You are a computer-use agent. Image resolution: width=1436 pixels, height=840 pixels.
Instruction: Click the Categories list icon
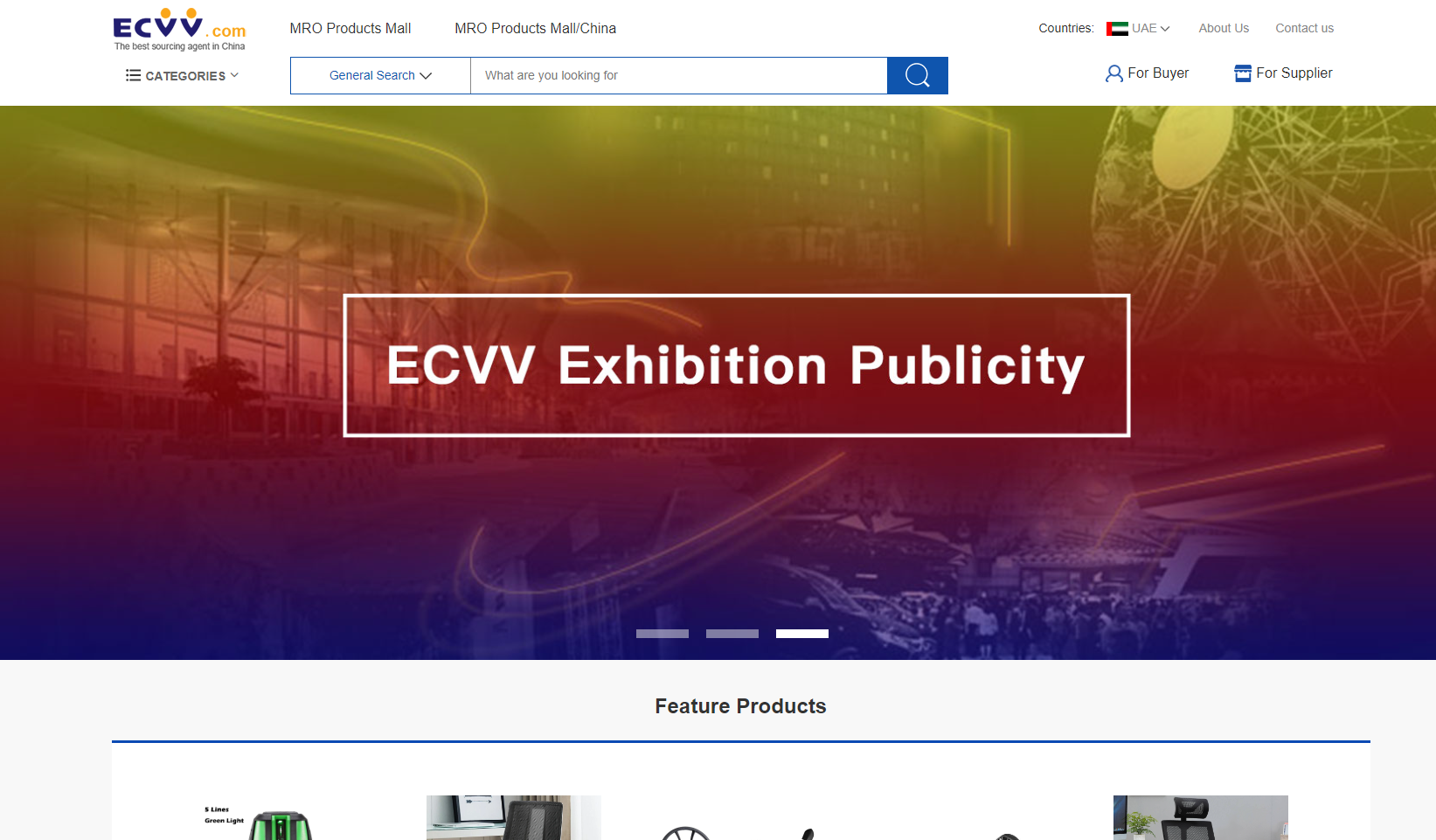coord(133,75)
